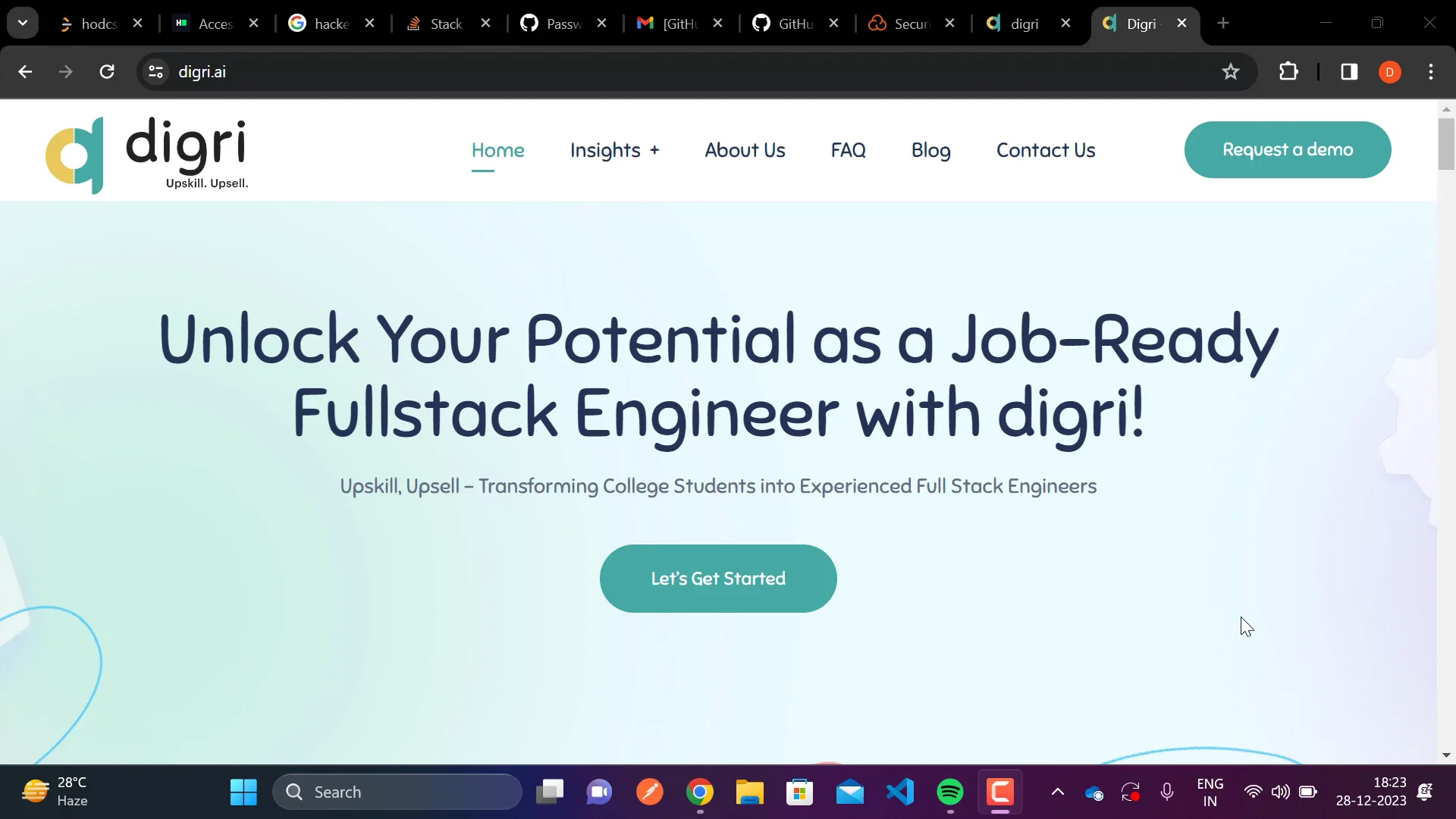Expand the Insights navigation dropdown
Viewport: 1456px width, 819px height.
click(614, 149)
